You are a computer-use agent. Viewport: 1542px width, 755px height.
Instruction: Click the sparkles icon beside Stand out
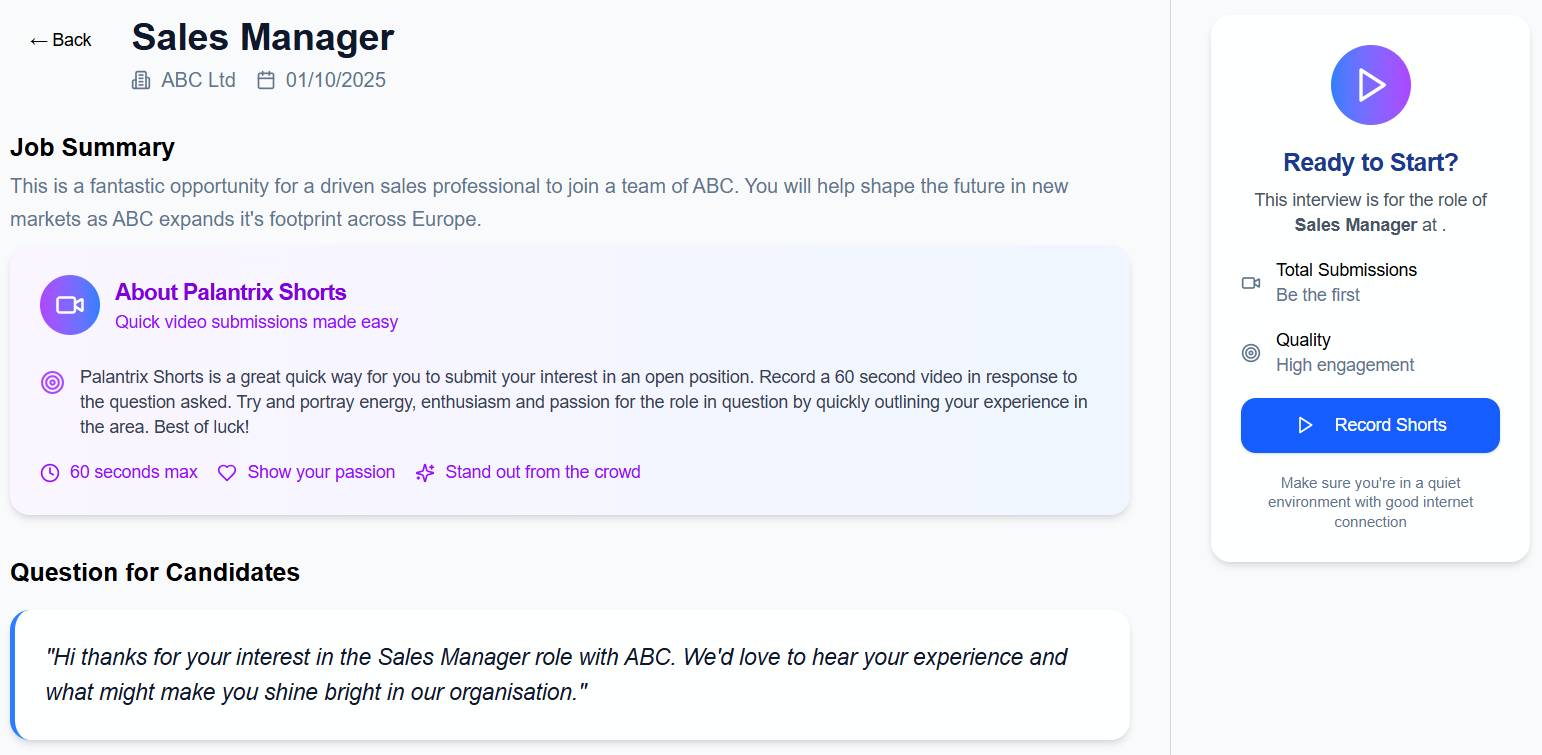click(x=425, y=473)
